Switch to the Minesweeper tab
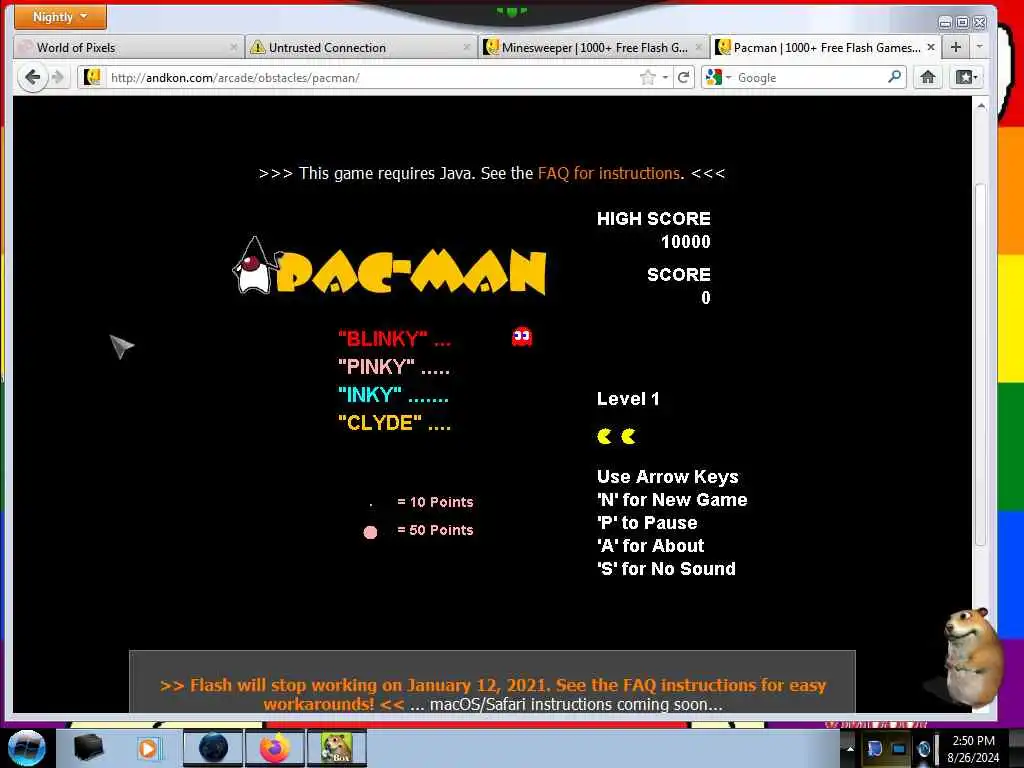Viewport: 1024px width, 768px height. coord(593,47)
